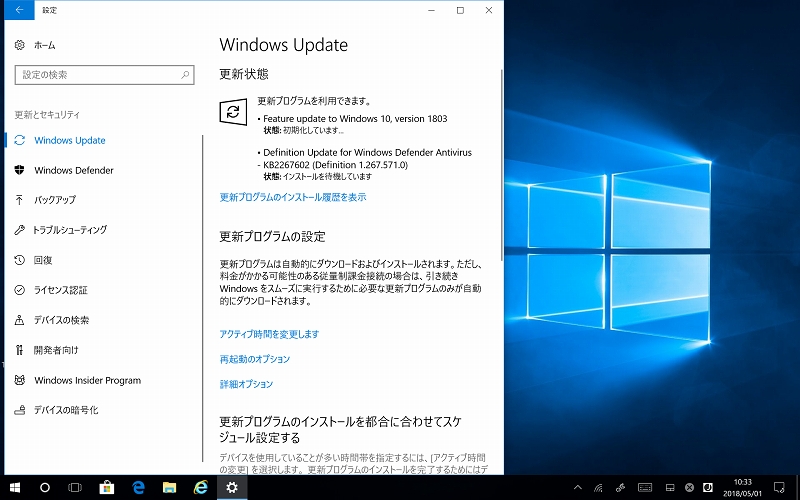This screenshot has height=500, width=800.
Task: Open Windows Defender settings page
Action: (x=74, y=170)
